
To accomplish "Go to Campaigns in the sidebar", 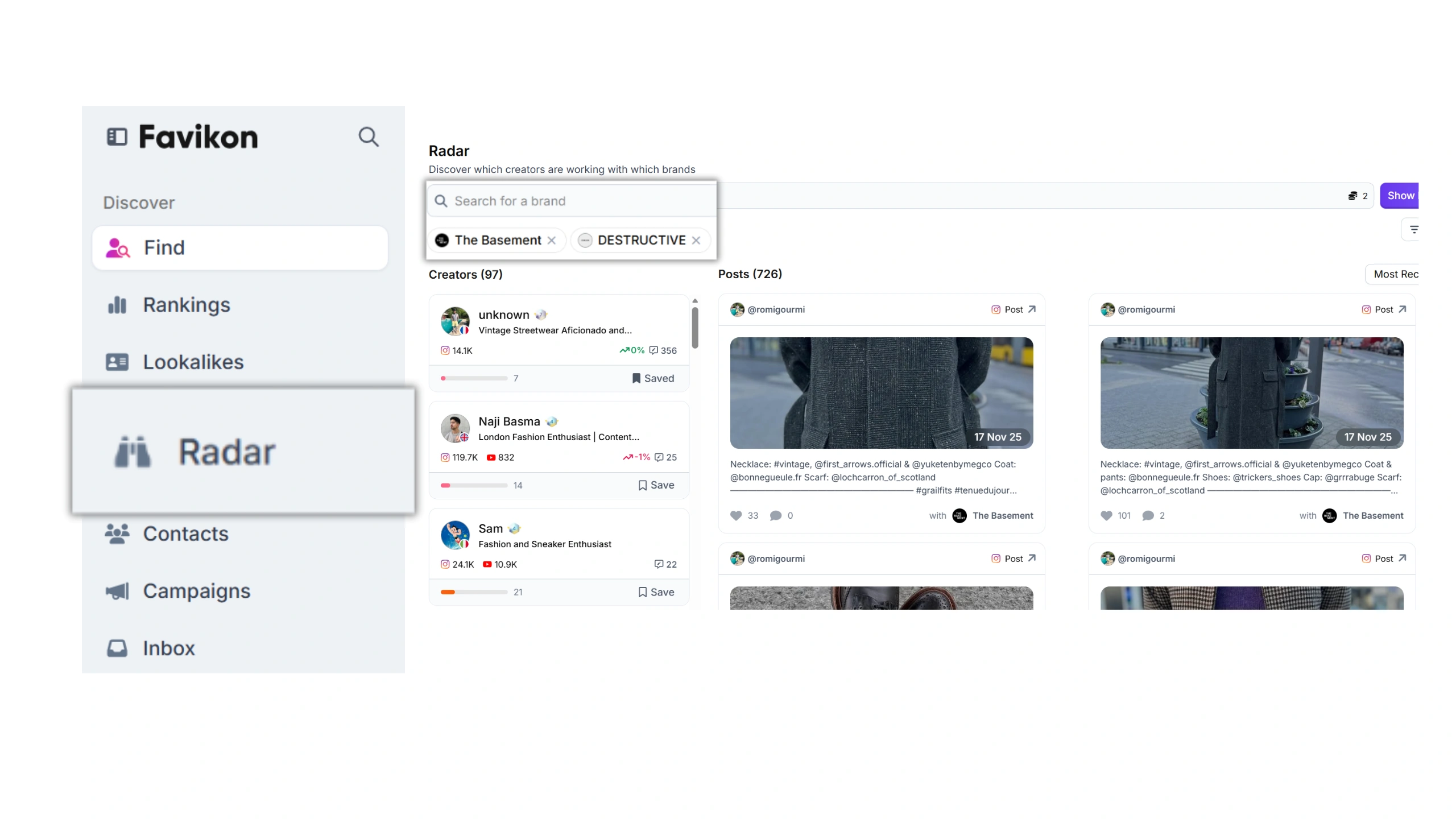I will (196, 591).
